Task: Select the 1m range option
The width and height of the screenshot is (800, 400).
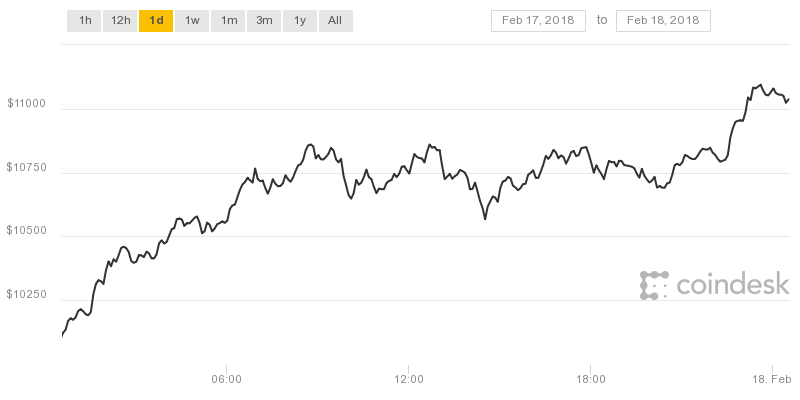Action: coord(228,21)
